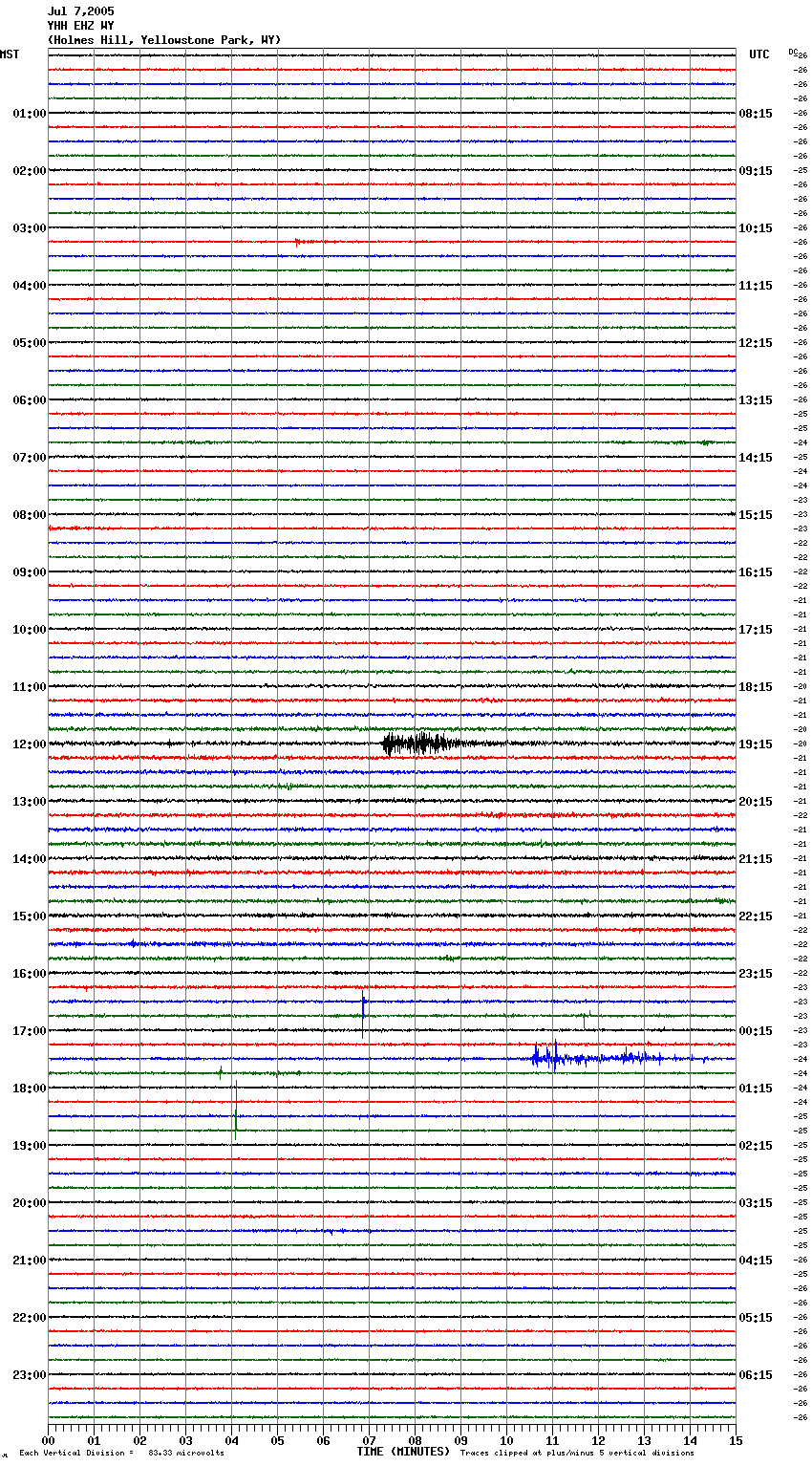Select the 10:00 MST time label
Viewport: 812px width, 1466px height.
30,630
